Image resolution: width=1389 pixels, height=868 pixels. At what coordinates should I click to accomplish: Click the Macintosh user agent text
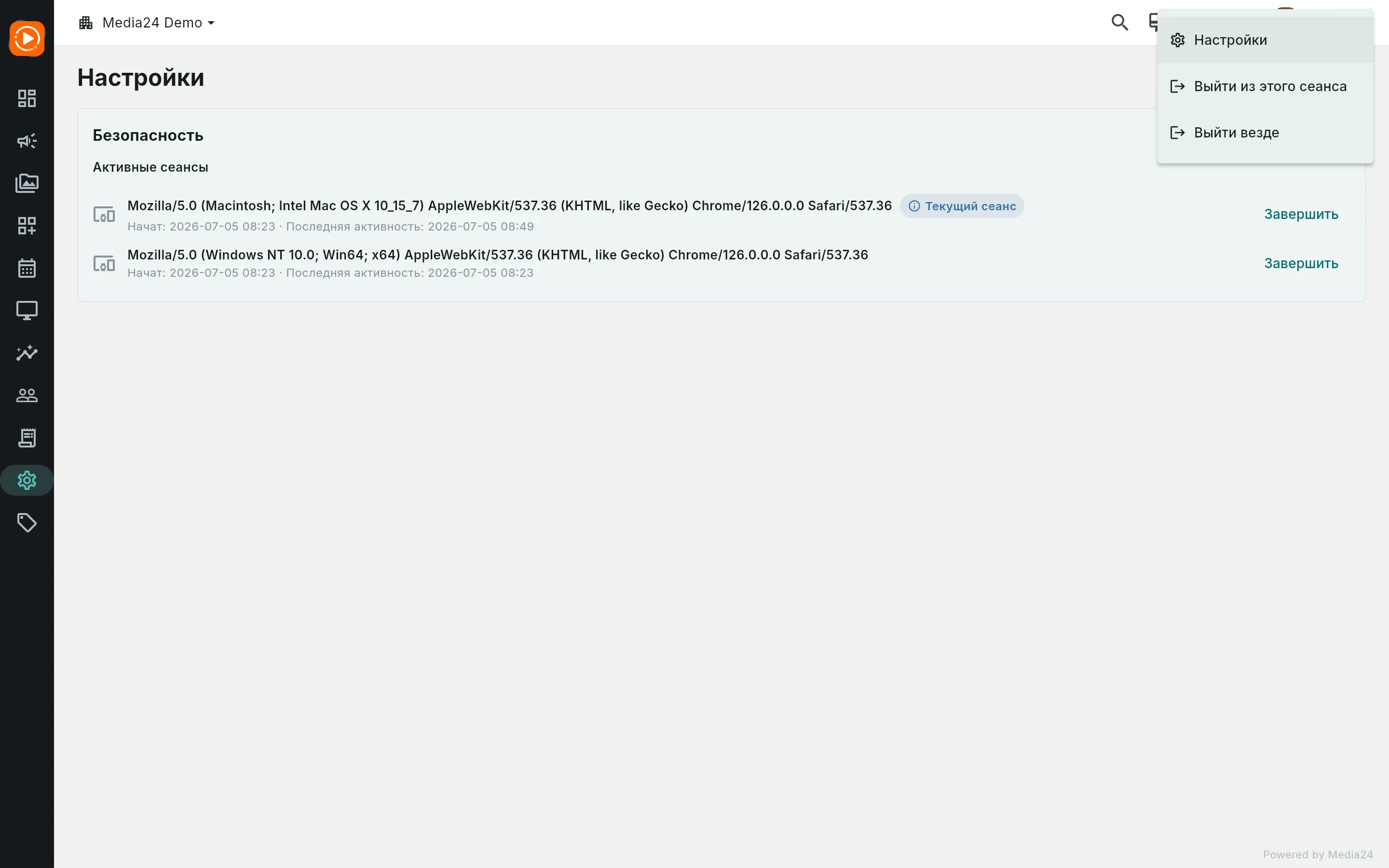coord(509,205)
